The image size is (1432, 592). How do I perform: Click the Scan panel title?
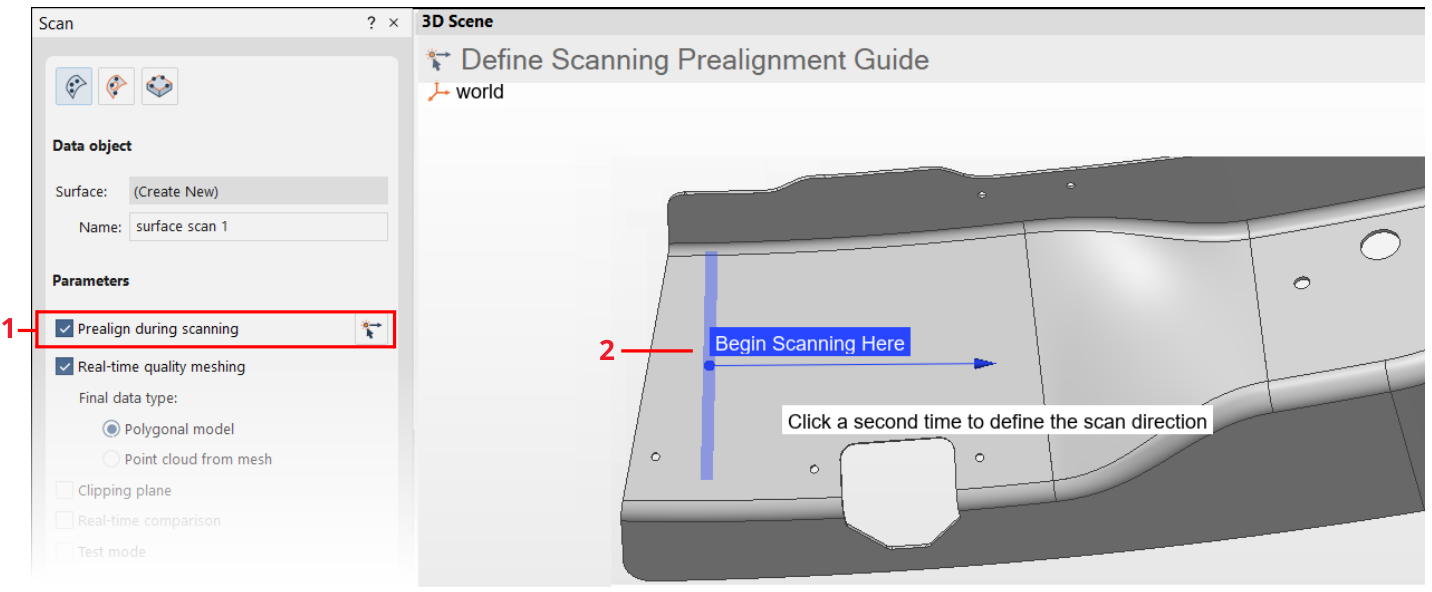[x=56, y=23]
